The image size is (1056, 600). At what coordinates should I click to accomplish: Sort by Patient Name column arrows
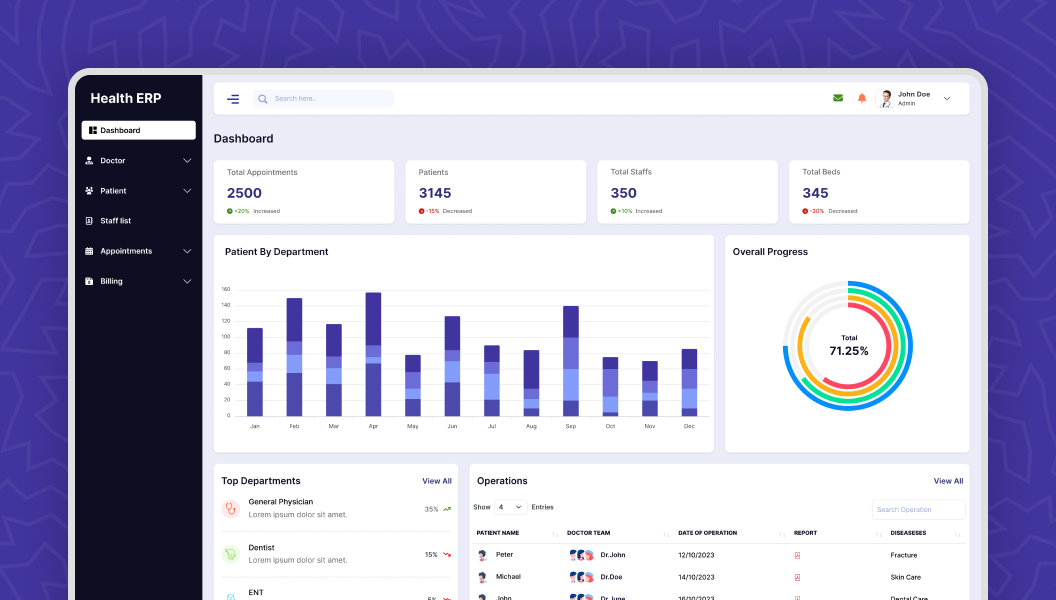click(x=555, y=534)
